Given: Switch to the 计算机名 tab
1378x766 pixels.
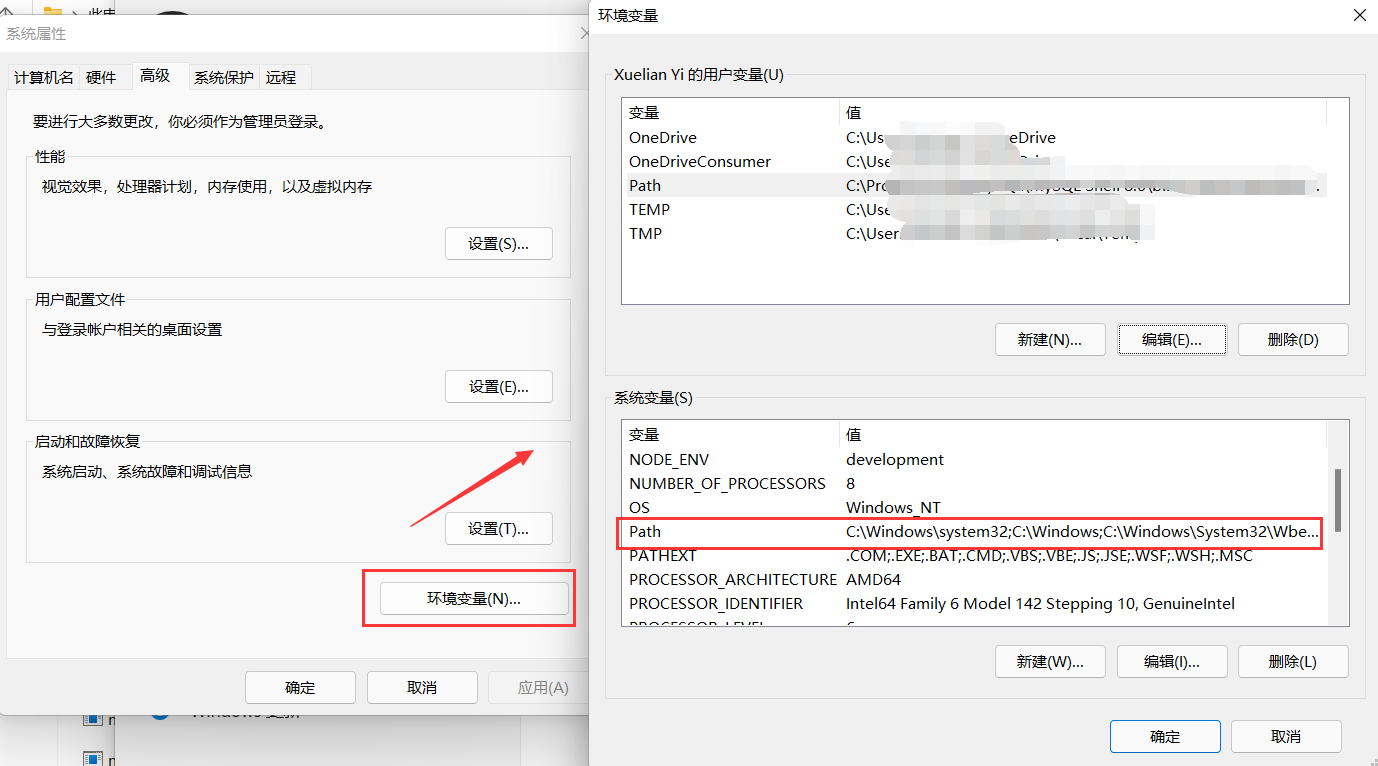Looking at the screenshot, I should tap(44, 77).
